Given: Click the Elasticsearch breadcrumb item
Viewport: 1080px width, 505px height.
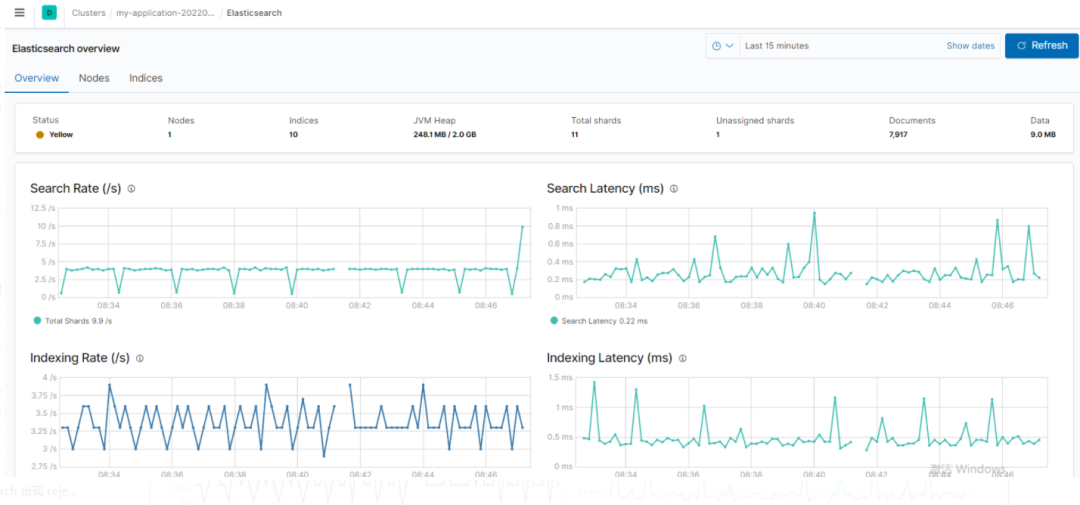Looking at the screenshot, I should (x=254, y=13).
